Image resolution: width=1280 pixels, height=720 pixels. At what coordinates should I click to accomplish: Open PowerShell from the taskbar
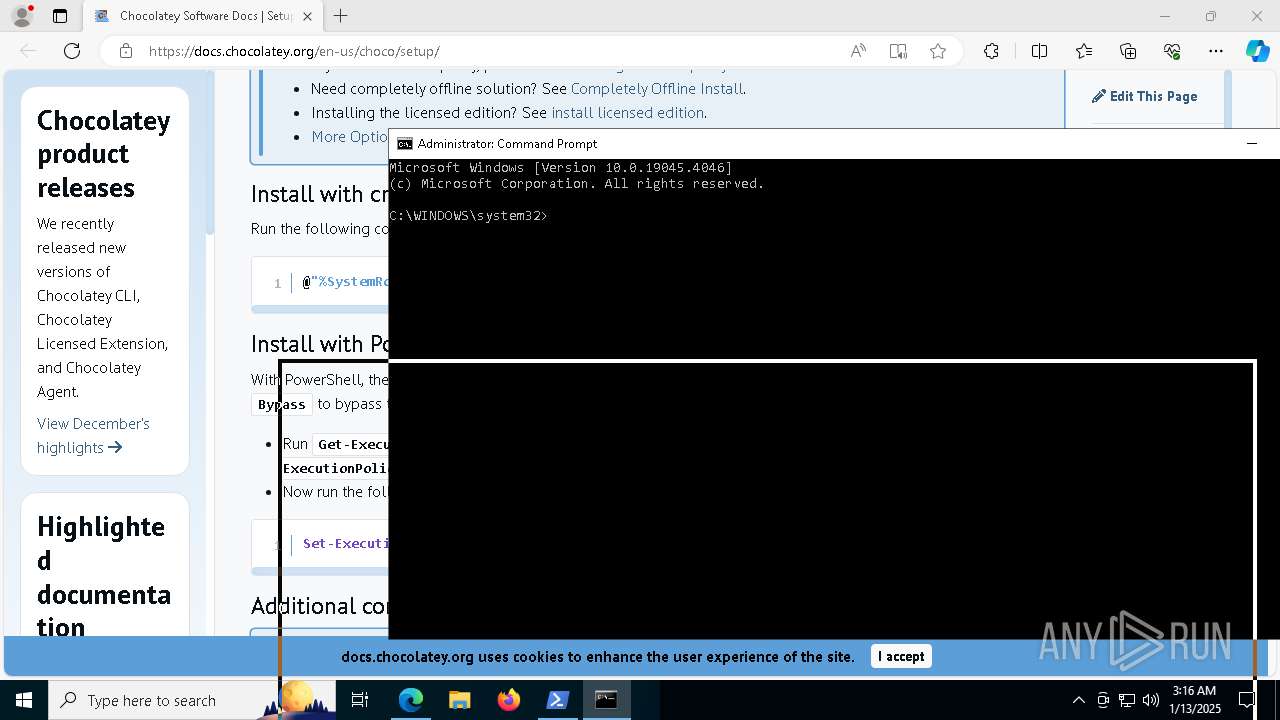[x=558, y=700]
